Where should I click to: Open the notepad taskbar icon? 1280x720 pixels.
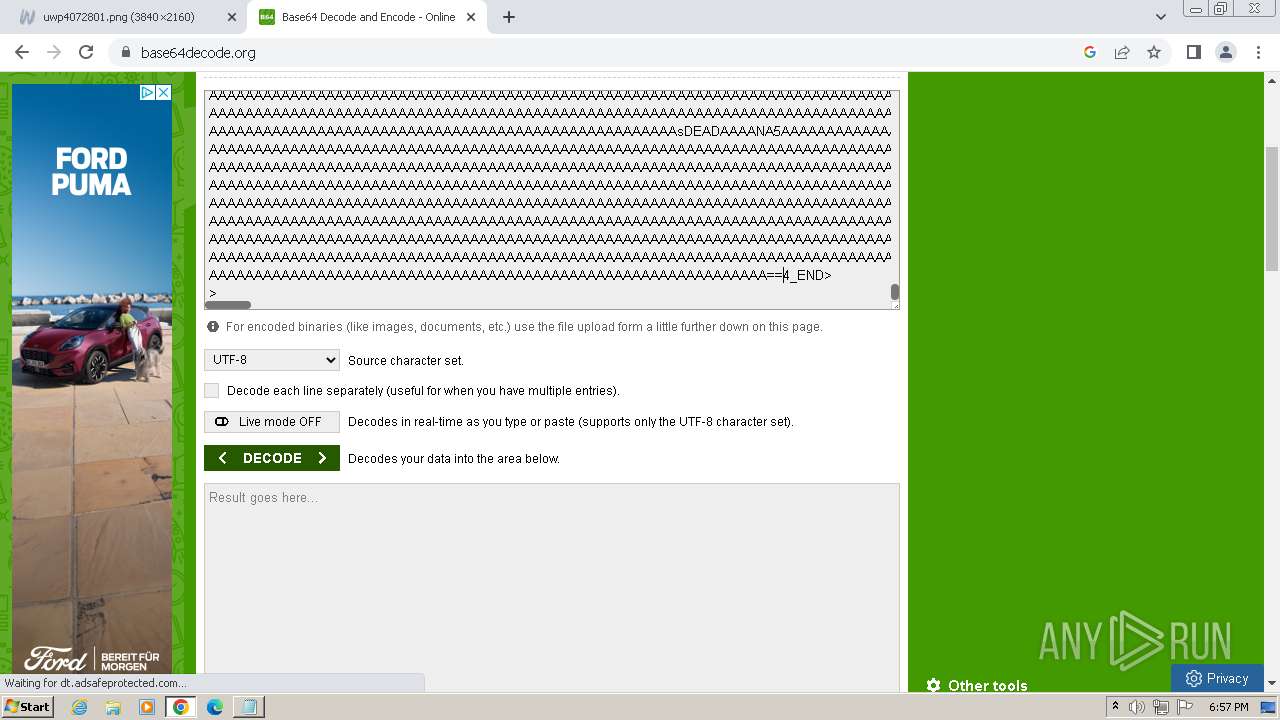coord(249,707)
